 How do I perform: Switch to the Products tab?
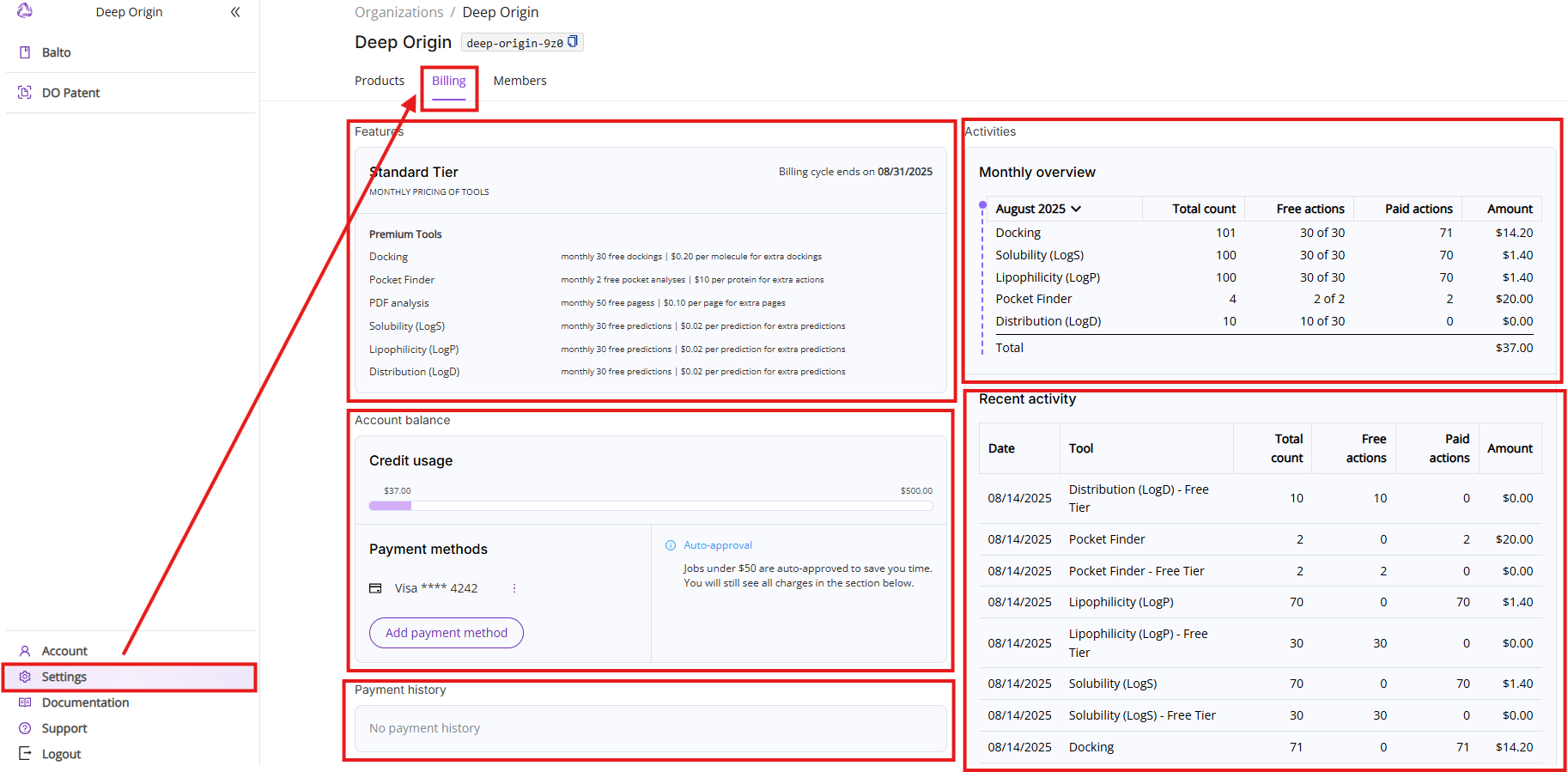coord(379,81)
